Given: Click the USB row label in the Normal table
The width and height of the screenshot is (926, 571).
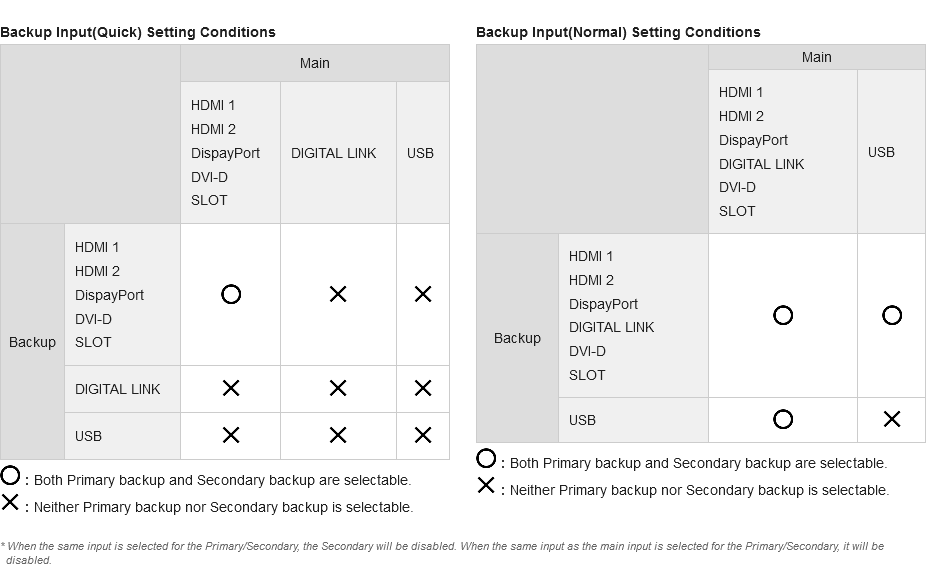Looking at the screenshot, I should coord(582,420).
